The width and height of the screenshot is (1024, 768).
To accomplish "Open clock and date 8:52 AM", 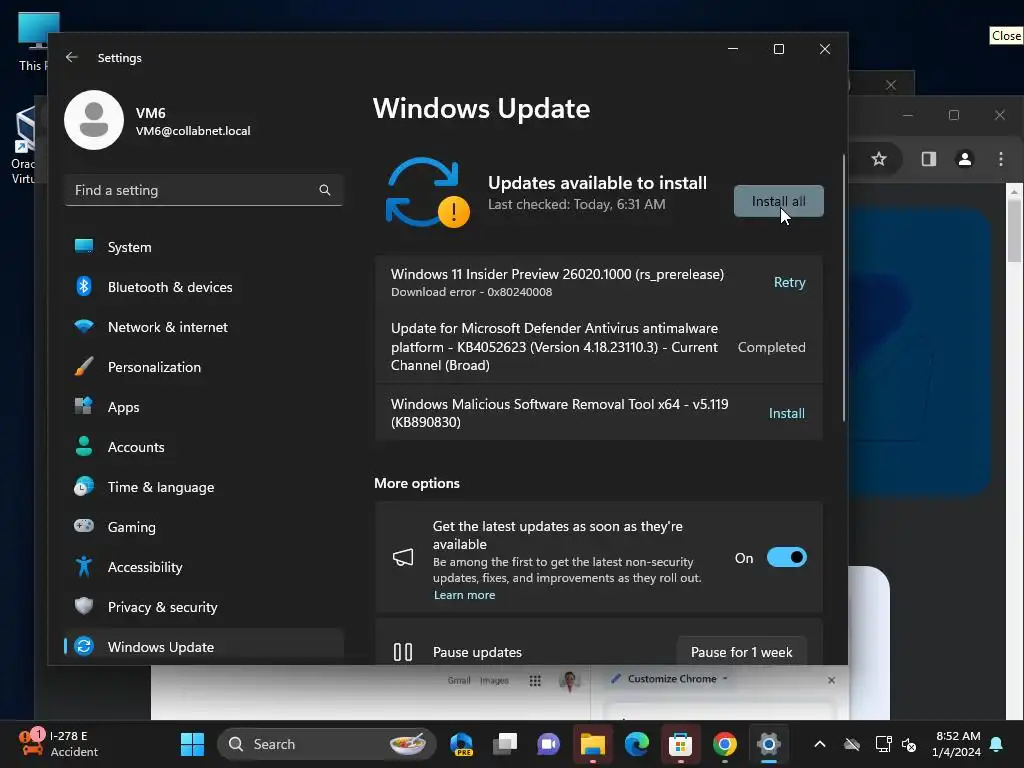I will tap(957, 744).
